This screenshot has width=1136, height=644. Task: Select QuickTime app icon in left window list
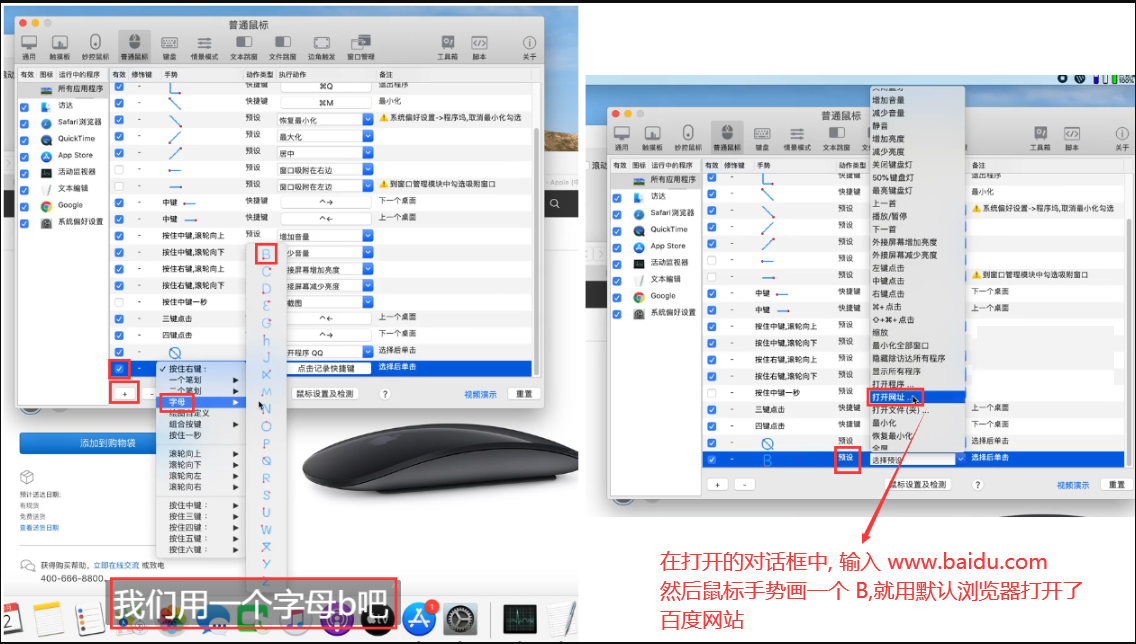click(x=46, y=139)
